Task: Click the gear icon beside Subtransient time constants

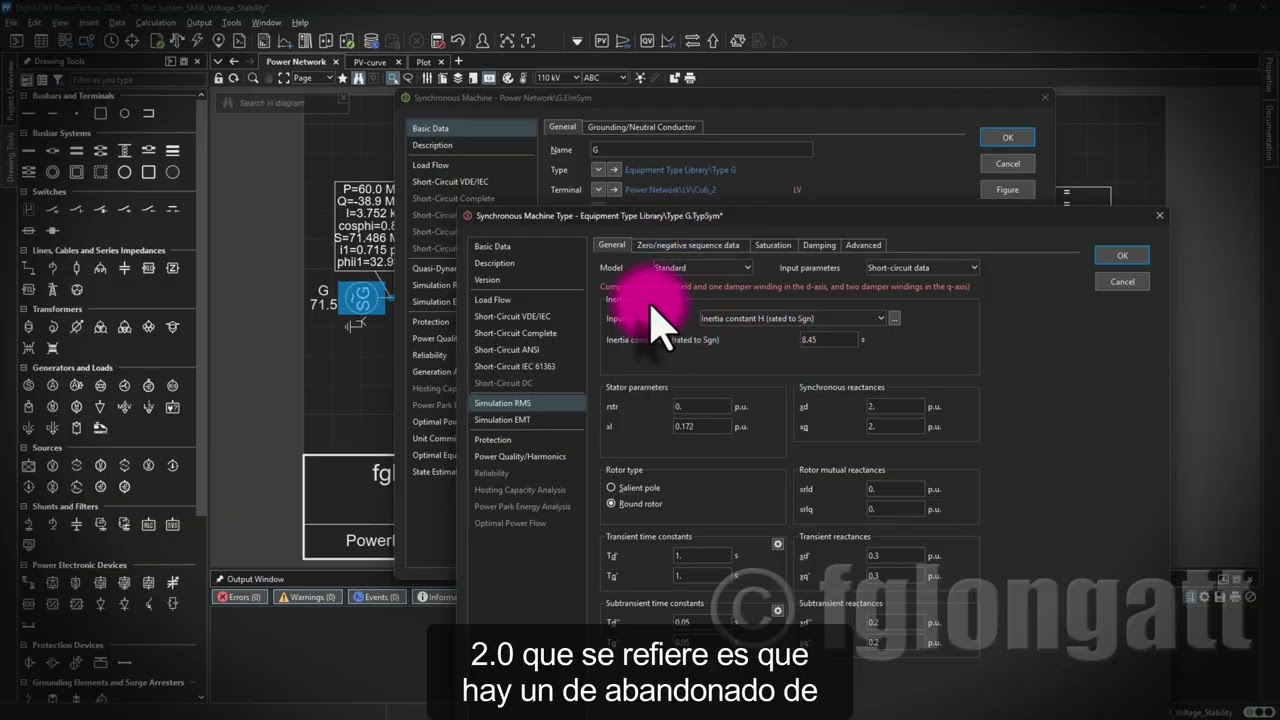Action: coord(778,610)
